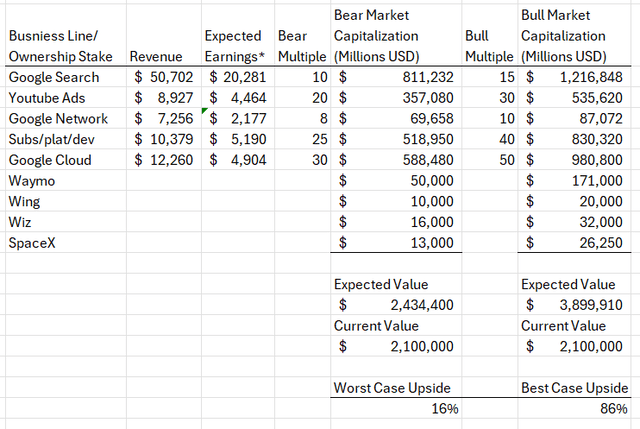This screenshot has width=640, height=429.
Task: Click the bull Expected Value cell 3,899,910
Action: click(x=574, y=305)
